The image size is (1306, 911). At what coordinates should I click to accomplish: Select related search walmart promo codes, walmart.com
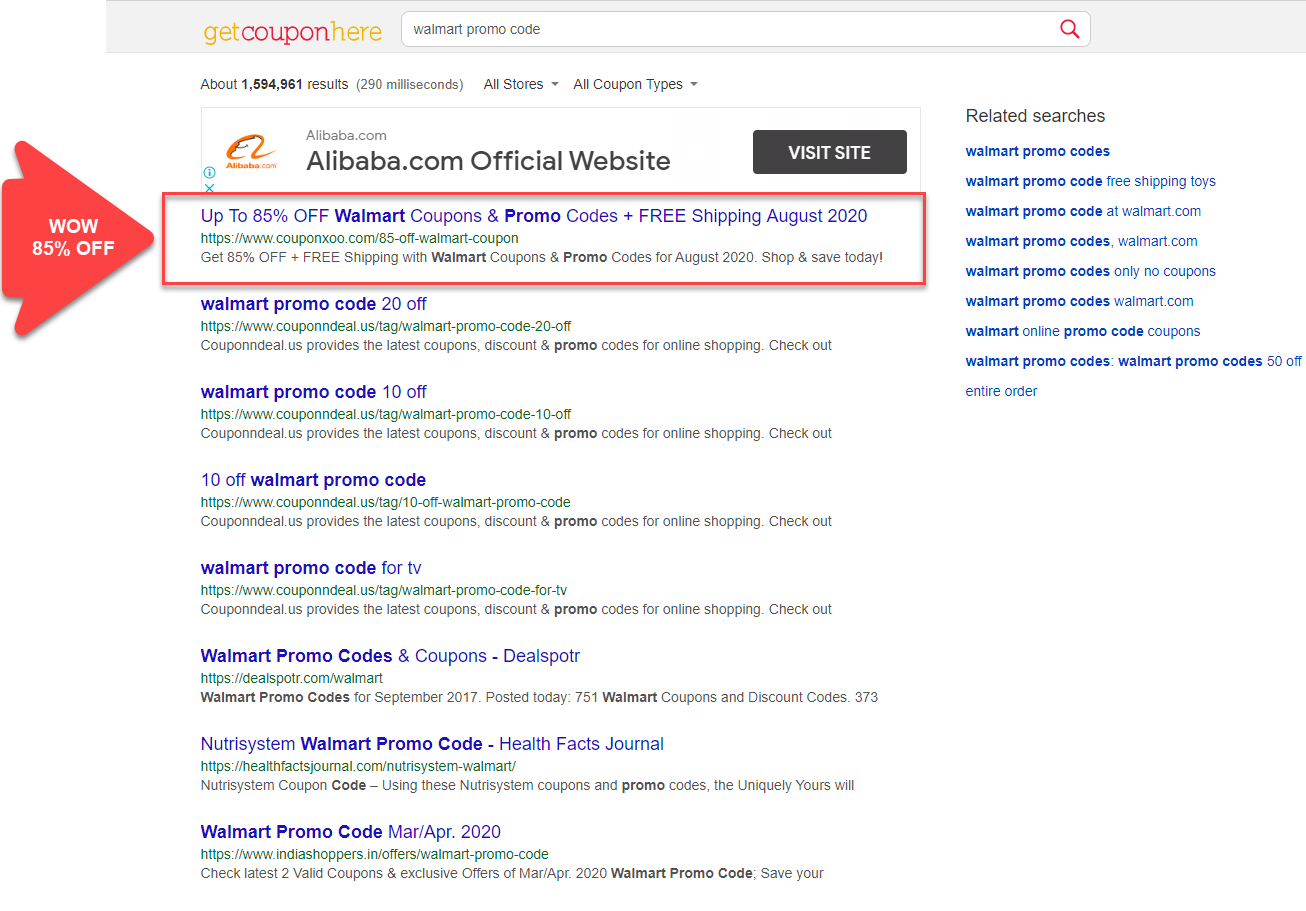point(1082,241)
